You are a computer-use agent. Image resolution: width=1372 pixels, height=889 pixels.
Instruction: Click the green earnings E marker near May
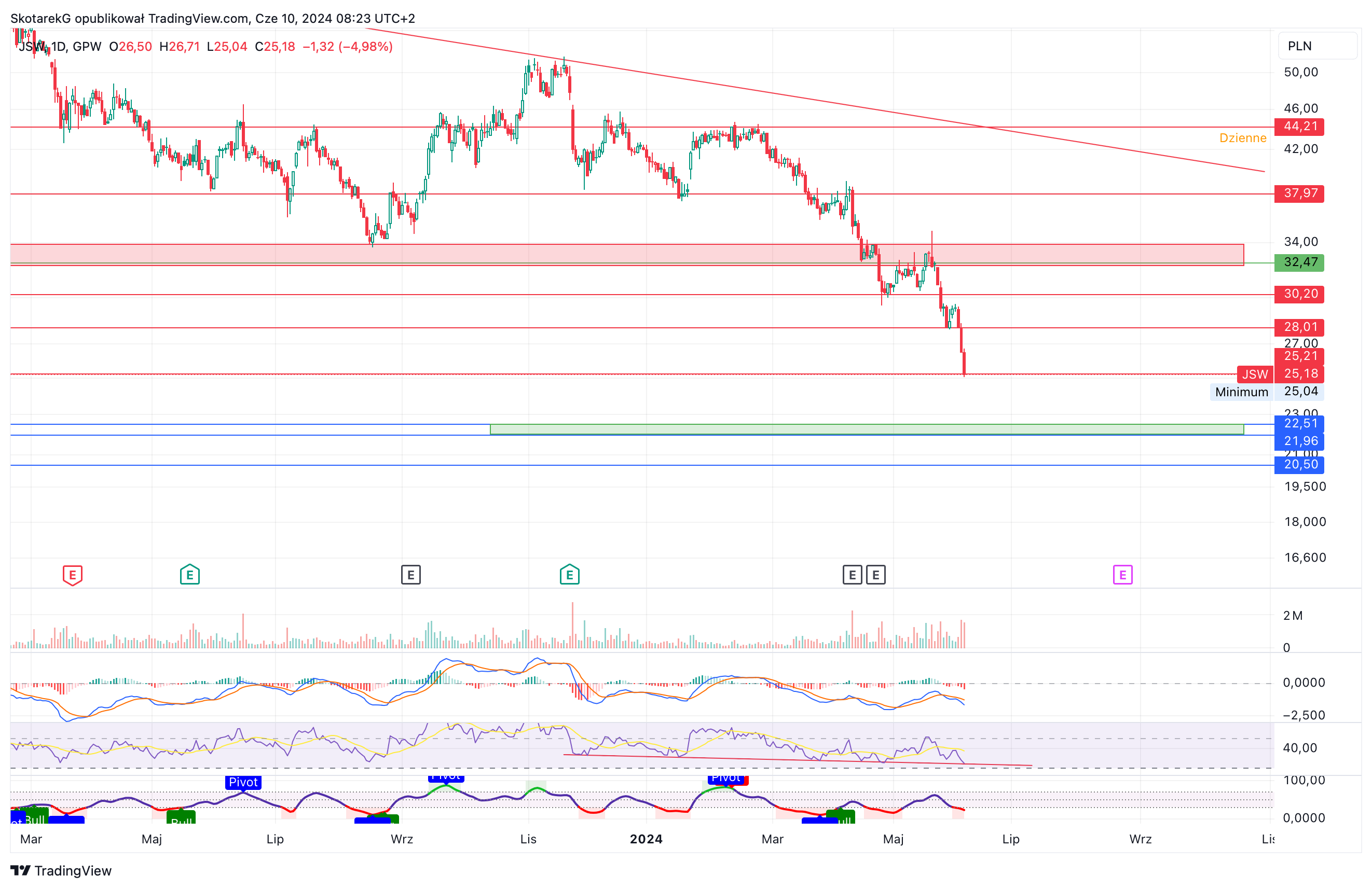point(189,574)
